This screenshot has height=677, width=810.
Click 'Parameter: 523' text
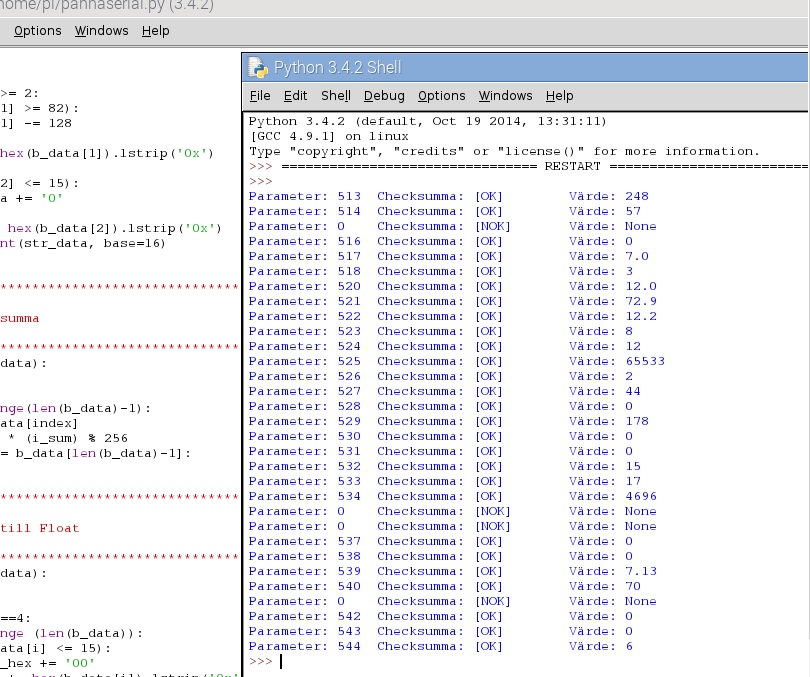305,331
